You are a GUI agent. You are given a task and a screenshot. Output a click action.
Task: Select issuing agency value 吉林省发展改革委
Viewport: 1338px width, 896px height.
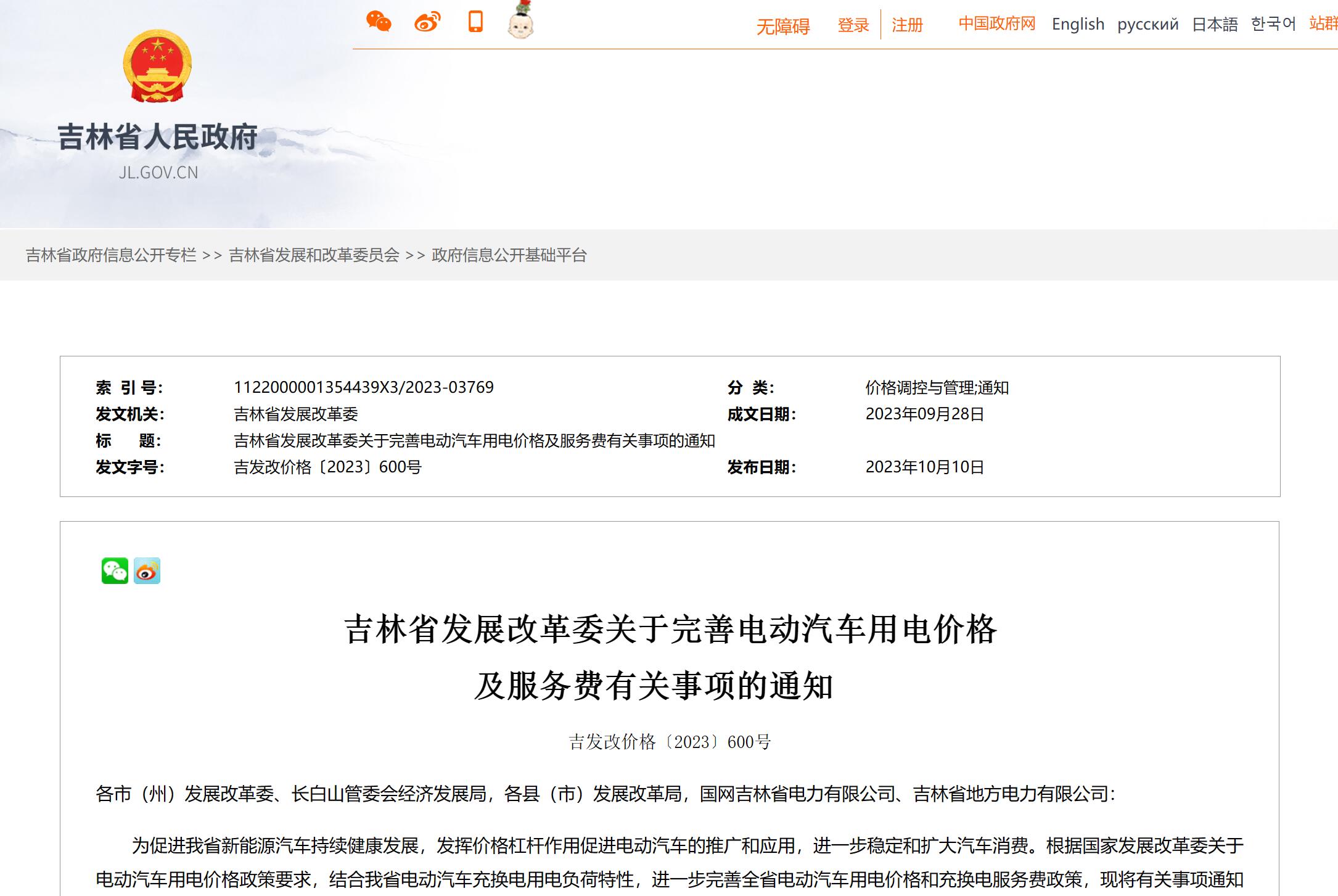point(296,414)
